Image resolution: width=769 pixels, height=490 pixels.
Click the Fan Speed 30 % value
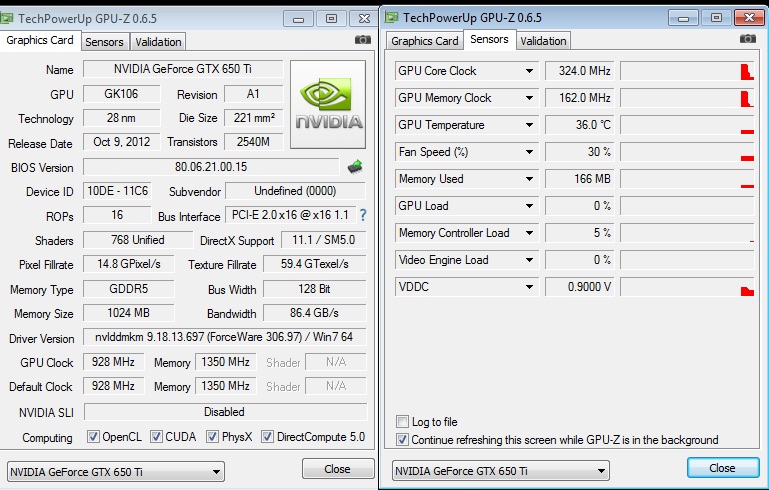(579, 152)
